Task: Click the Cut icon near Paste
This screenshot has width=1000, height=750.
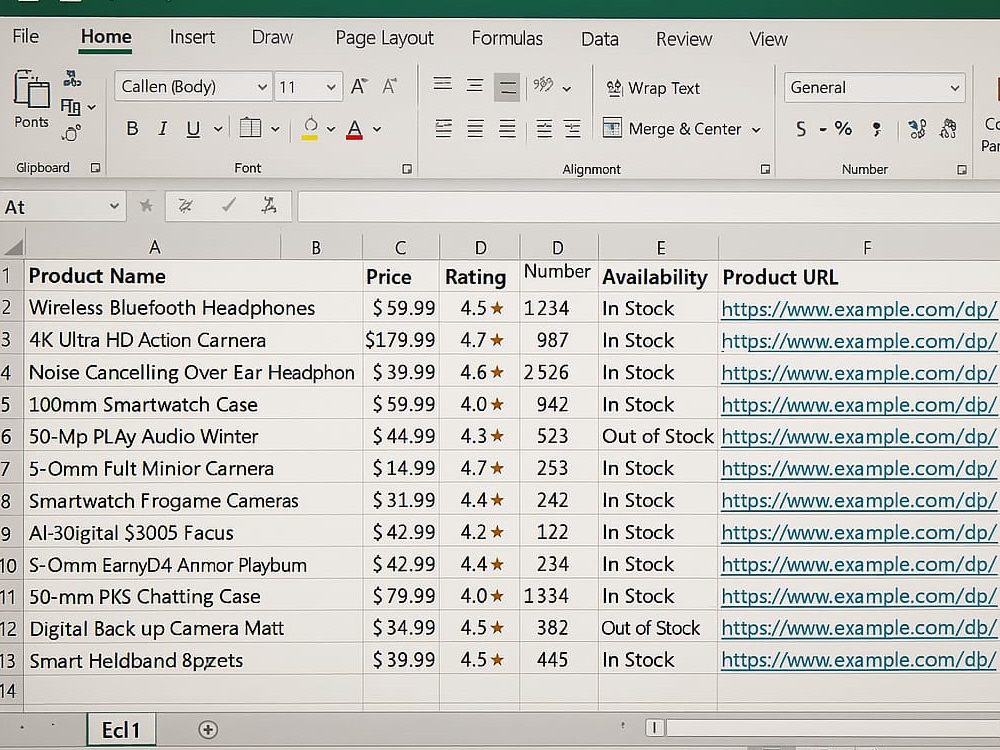Action: click(x=72, y=79)
